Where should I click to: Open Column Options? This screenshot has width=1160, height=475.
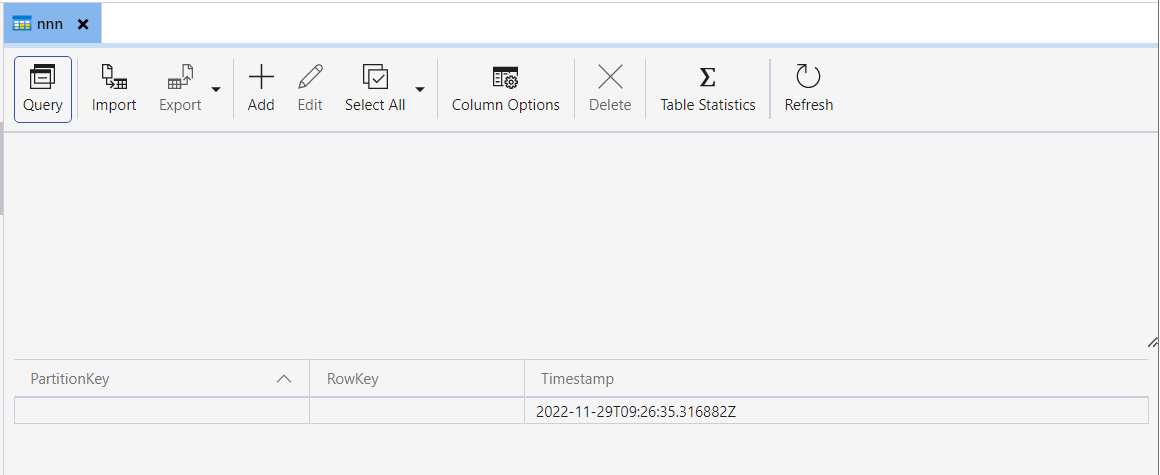coord(506,89)
